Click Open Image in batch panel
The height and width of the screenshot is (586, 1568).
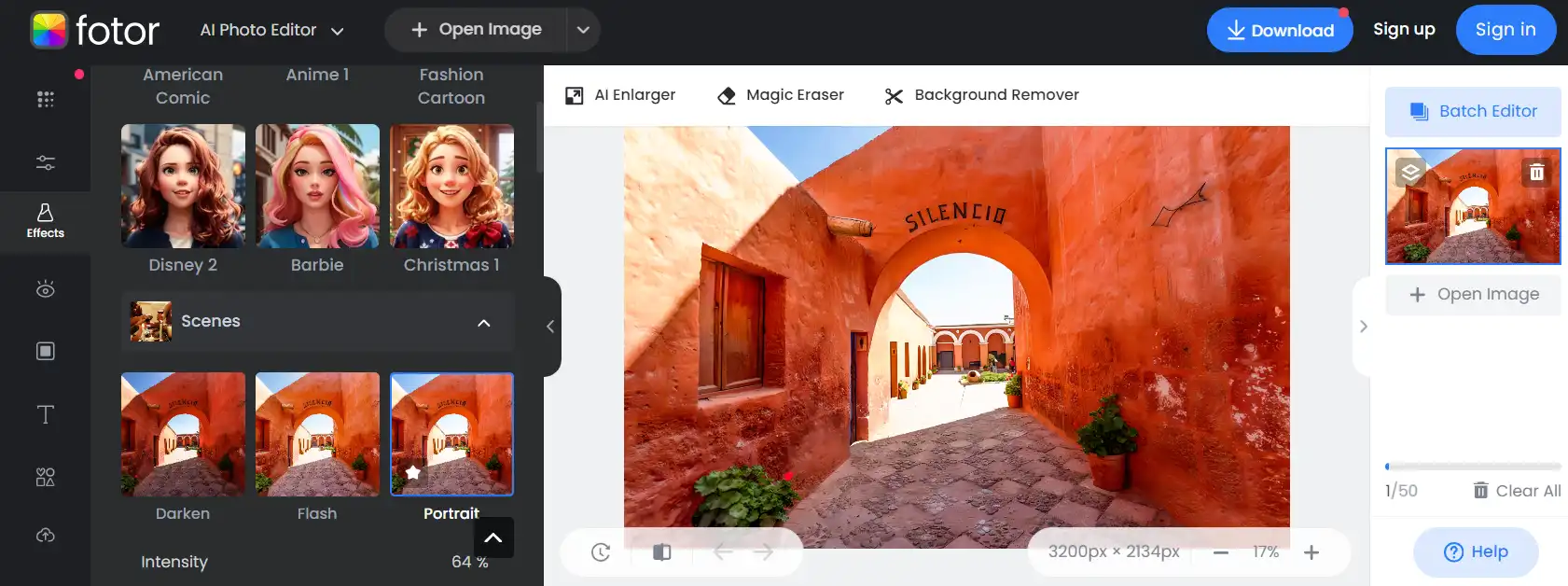[x=1473, y=295]
